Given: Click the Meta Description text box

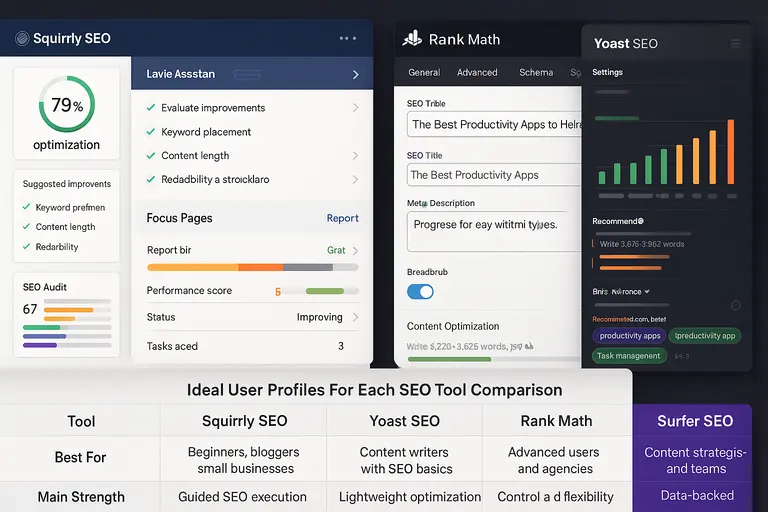Looking at the screenshot, I should pyautogui.click(x=494, y=231).
